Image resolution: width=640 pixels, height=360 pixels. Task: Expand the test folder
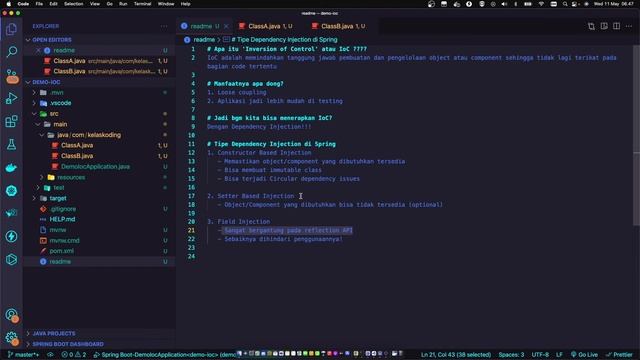click(59, 188)
